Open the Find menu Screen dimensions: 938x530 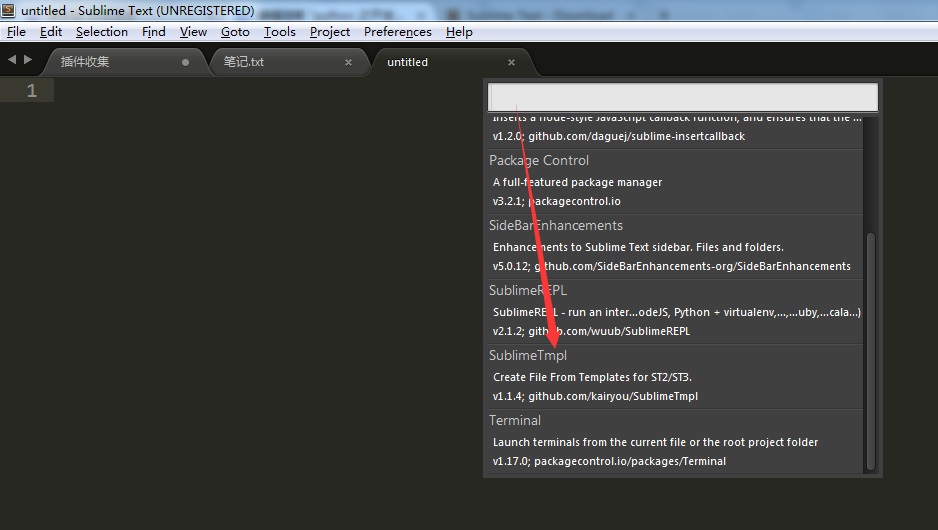click(x=154, y=32)
